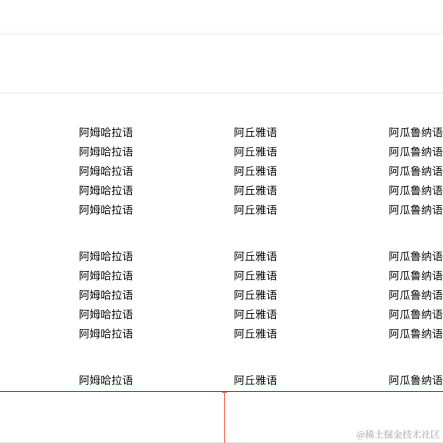Pick the last 阿丘雅语 of the first group
Screen dimensions: 443x443
pyautogui.click(x=255, y=210)
